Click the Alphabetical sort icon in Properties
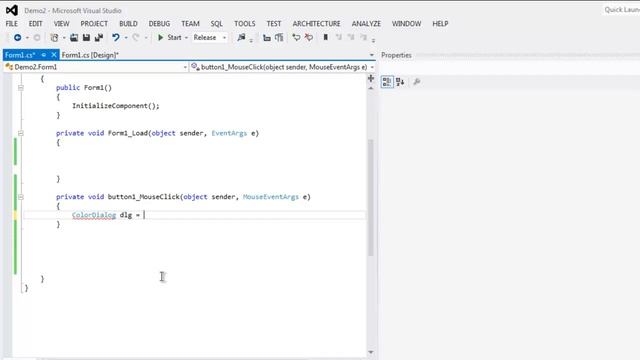640x360 pixels. (x=400, y=82)
